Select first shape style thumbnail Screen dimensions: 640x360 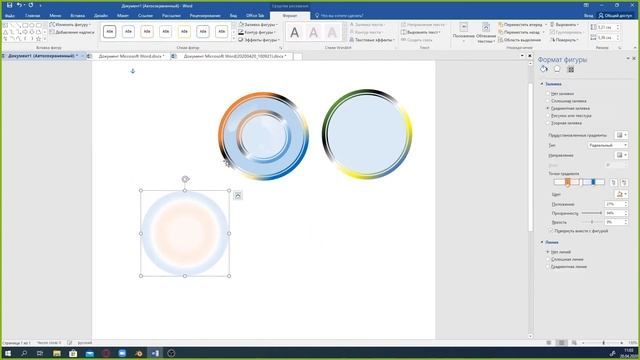coord(109,31)
